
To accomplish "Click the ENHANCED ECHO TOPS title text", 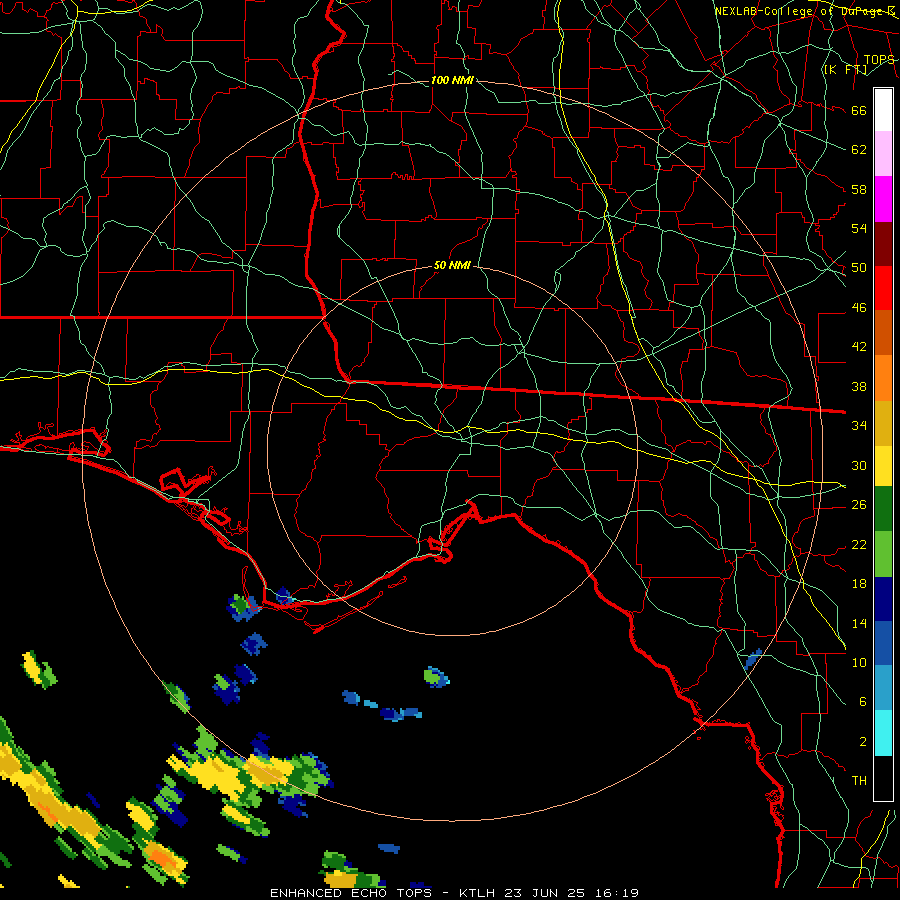I will (x=351, y=893).
